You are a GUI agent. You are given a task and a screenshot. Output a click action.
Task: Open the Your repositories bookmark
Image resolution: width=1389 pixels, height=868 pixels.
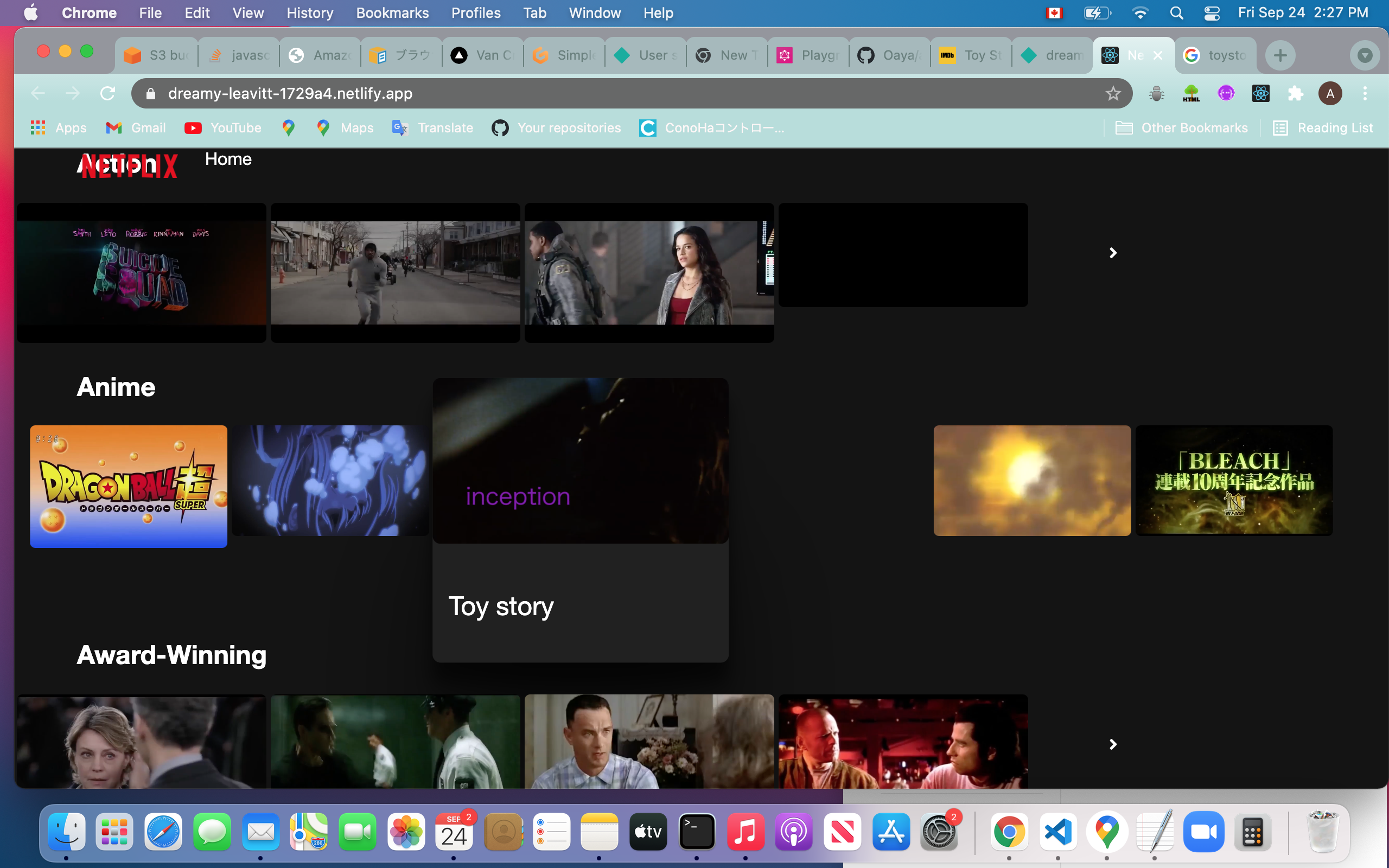point(556,127)
